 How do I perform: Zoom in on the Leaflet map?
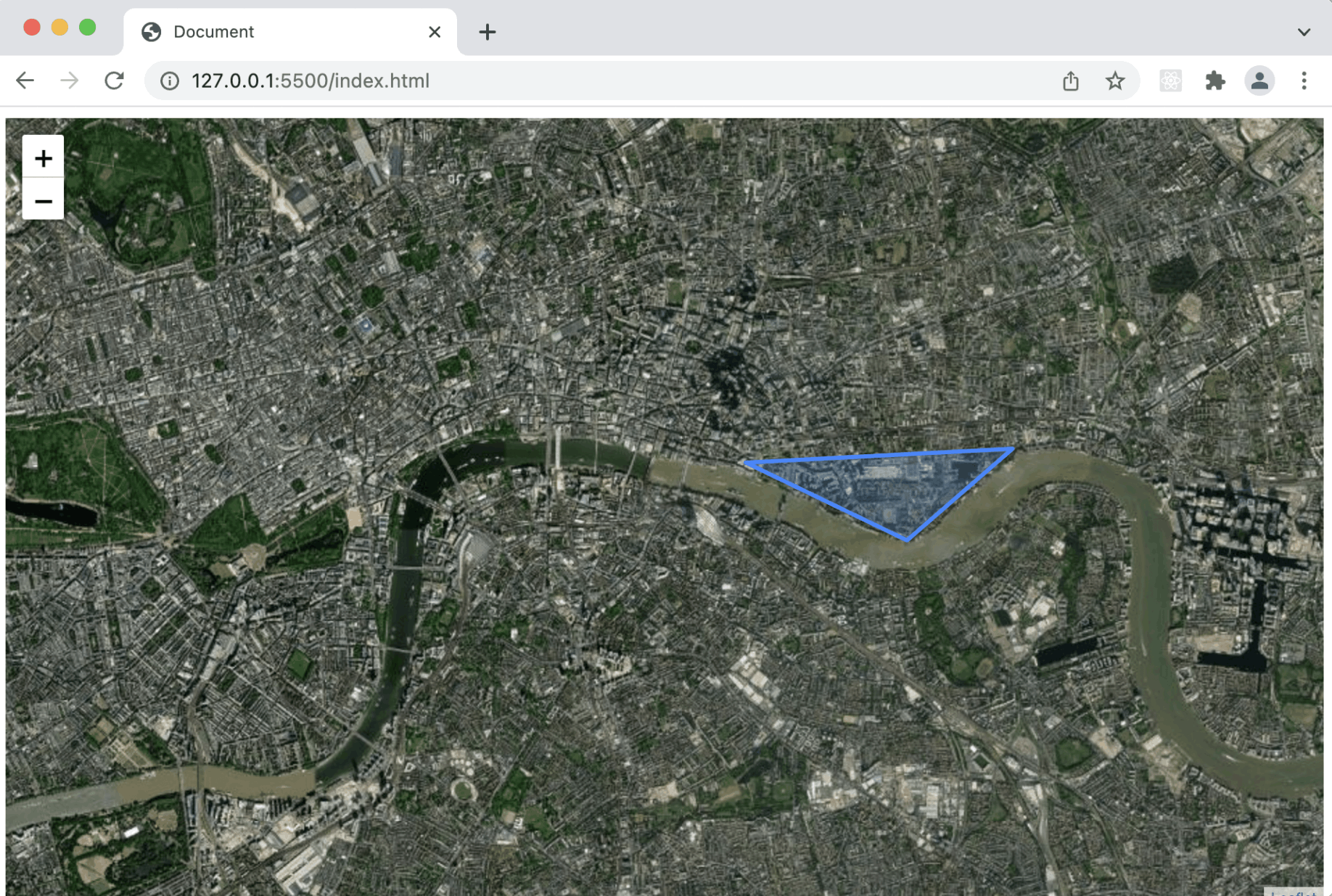coord(43,157)
